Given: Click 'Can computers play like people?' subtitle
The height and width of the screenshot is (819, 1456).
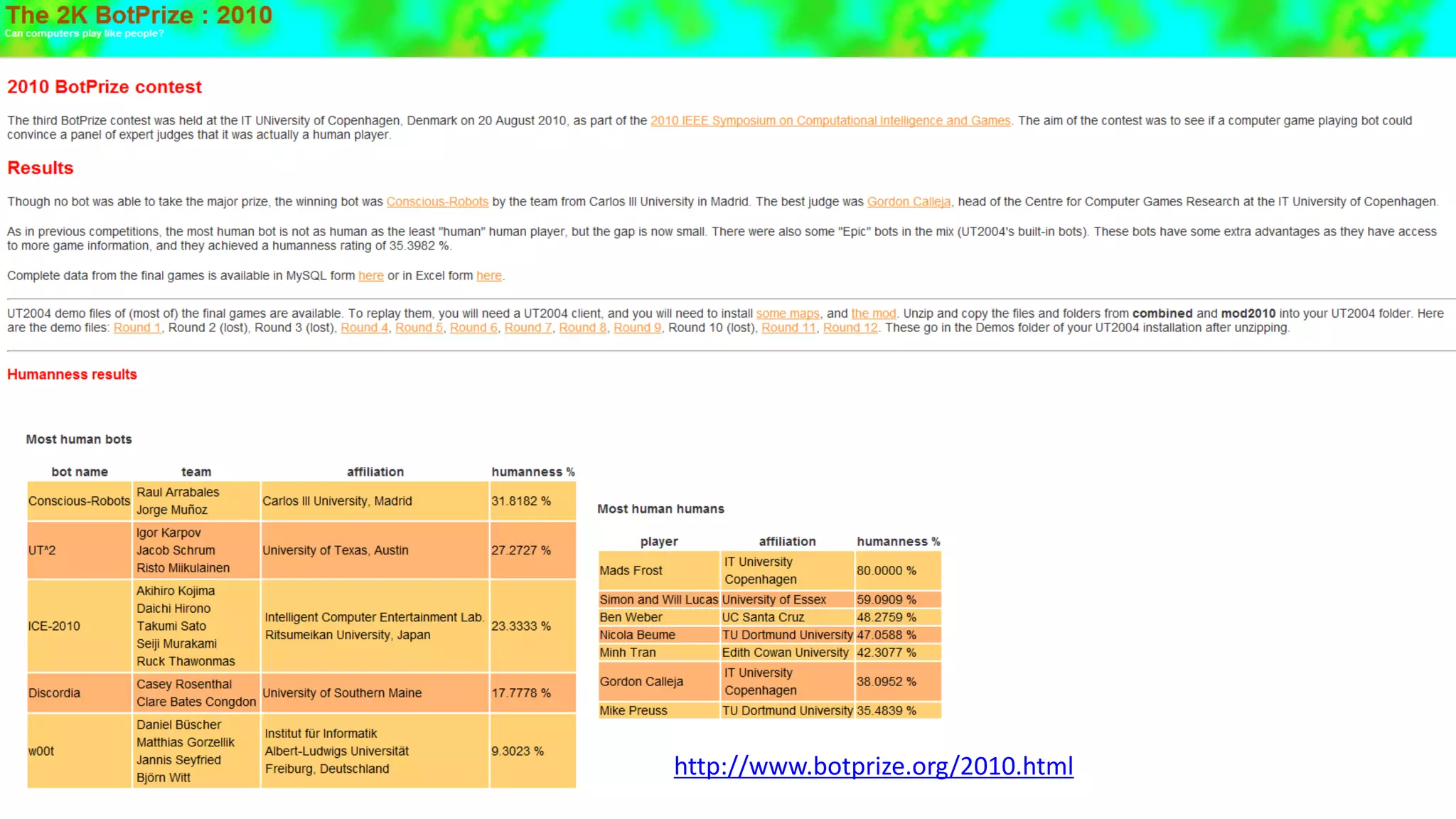Looking at the screenshot, I should (84, 33).
